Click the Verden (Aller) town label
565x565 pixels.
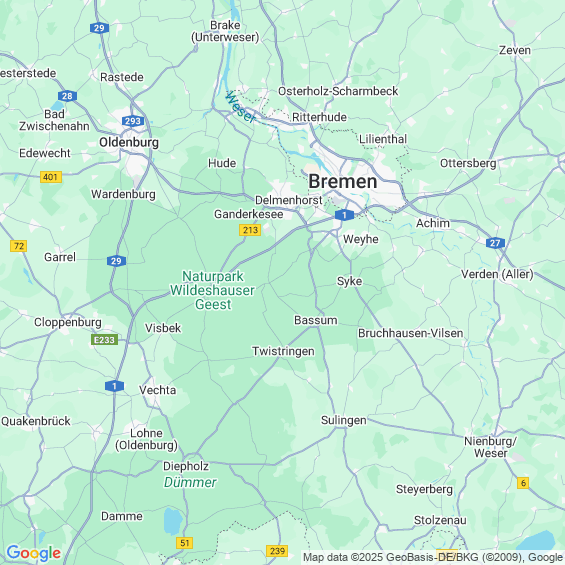[497, 274]
